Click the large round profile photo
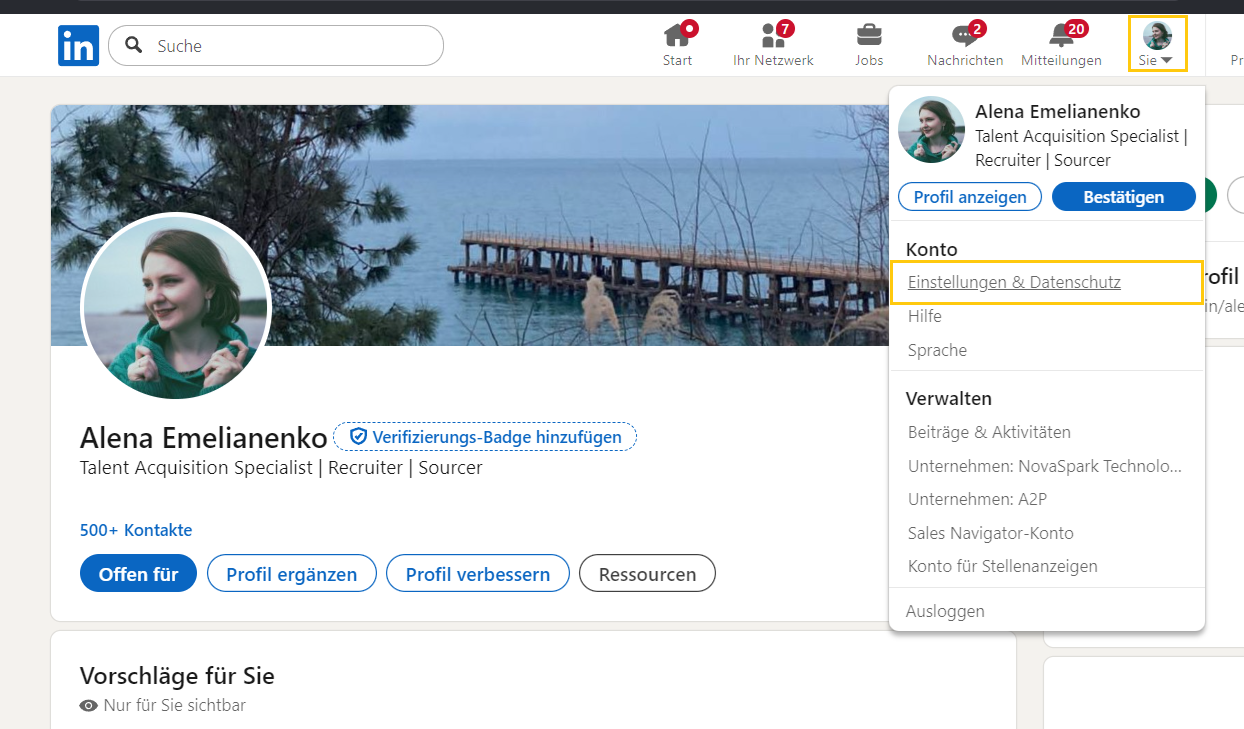Viewport: 1244px width, 729px height. click(x=176, y=307)
